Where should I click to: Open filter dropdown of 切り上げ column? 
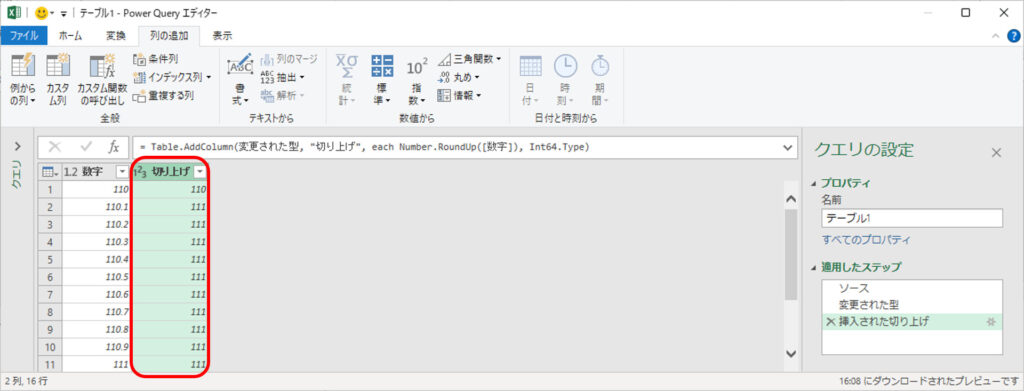(x=200, y=172)
